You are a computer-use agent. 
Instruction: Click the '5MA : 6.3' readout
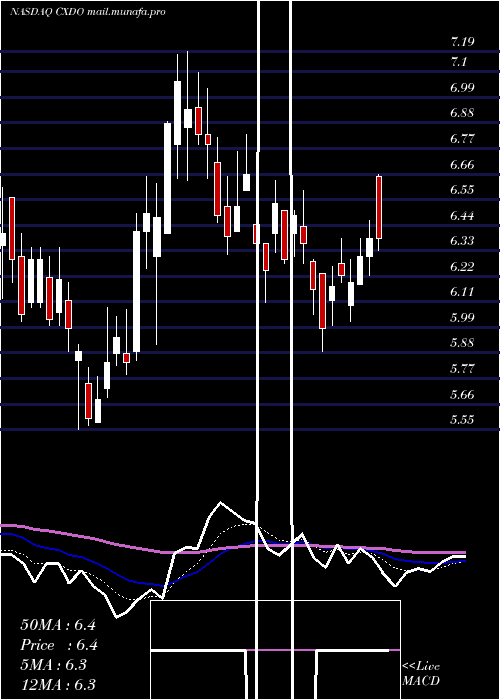coord(54,665)
